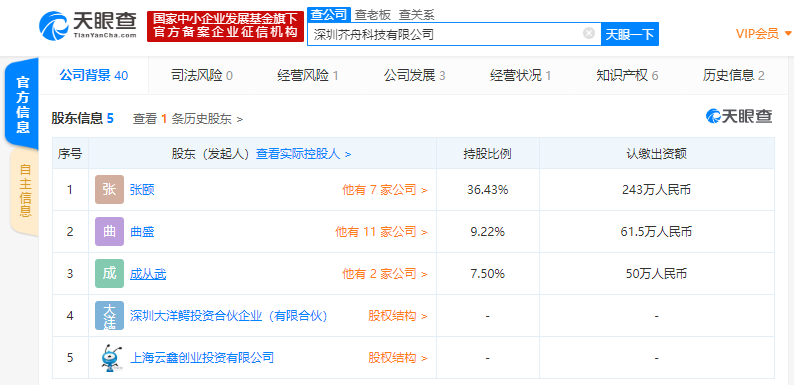
Task: Click 成从武's green avatar icon
Action: [x=109, y=274]
